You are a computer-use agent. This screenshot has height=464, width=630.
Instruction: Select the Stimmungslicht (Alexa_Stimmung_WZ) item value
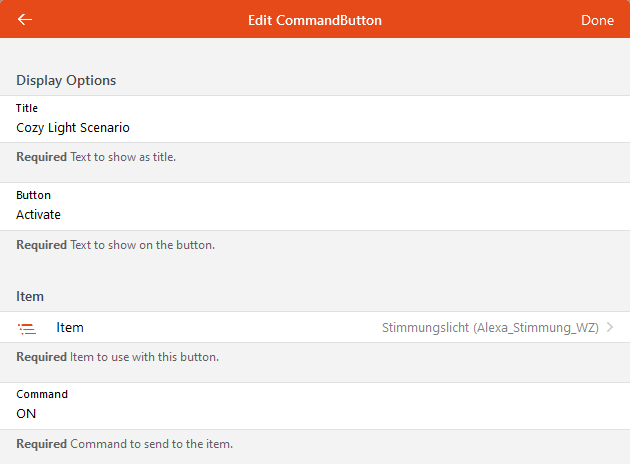click(x=492, y=328)
